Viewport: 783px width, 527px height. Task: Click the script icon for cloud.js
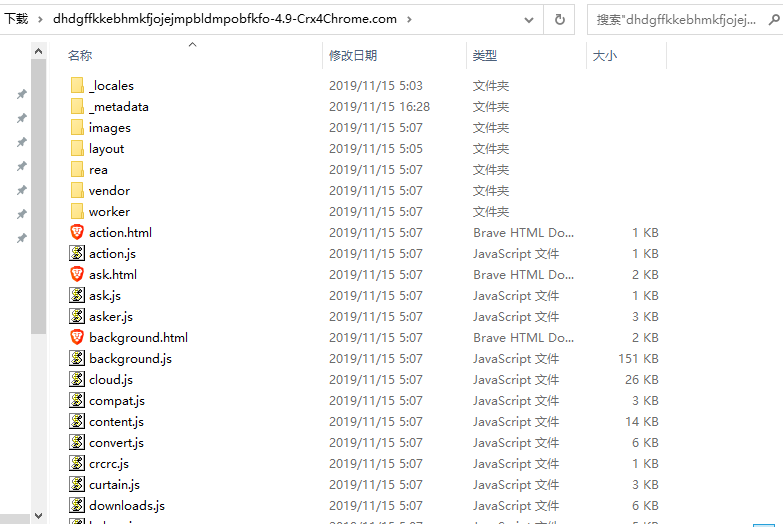[x=78, y=379]
